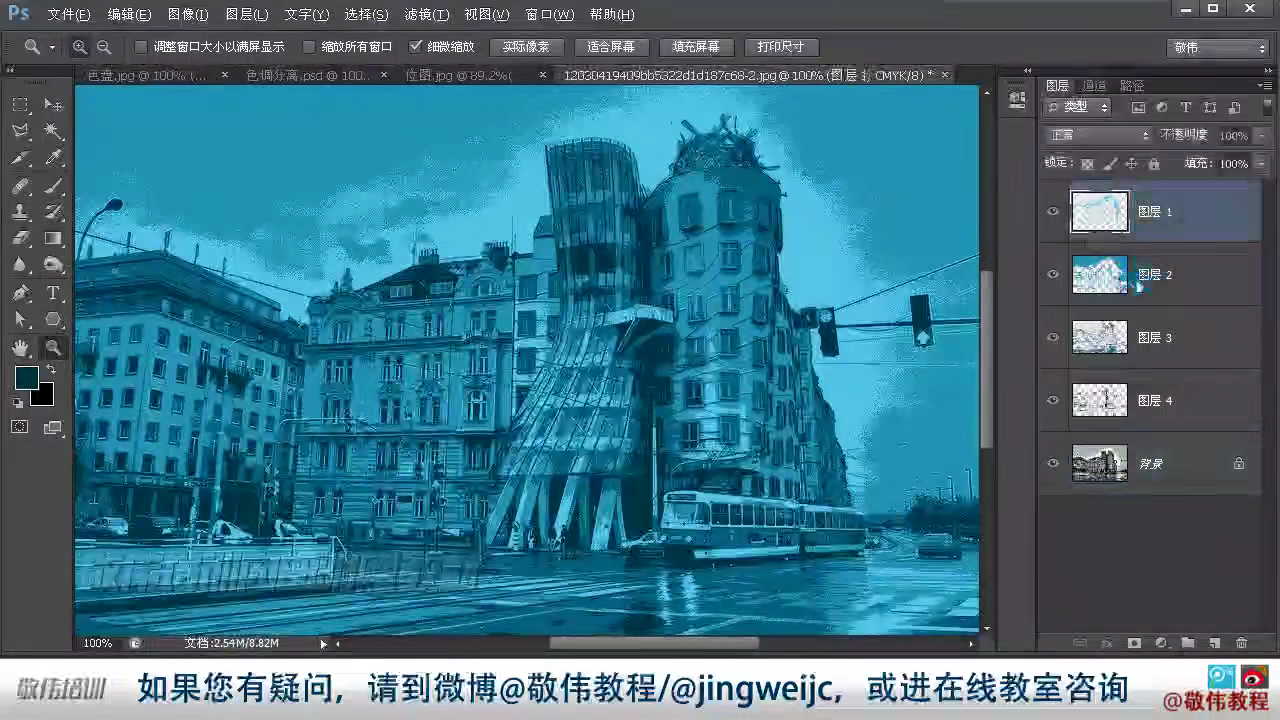Select the Blur tool
Viewport: 1280px width, 720px height.
click(20, 265)
